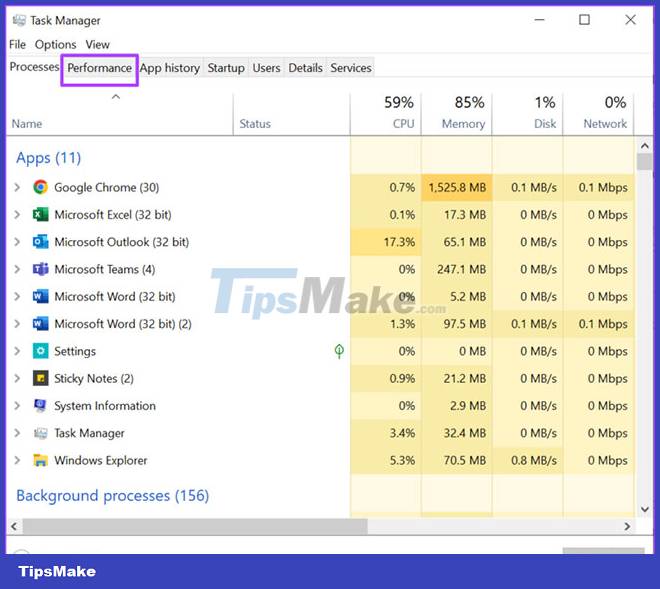Select the Google Chrome (30) row name
Viewport: 660px width, 589px height.
pyautogui.click(x=106, y=187)
